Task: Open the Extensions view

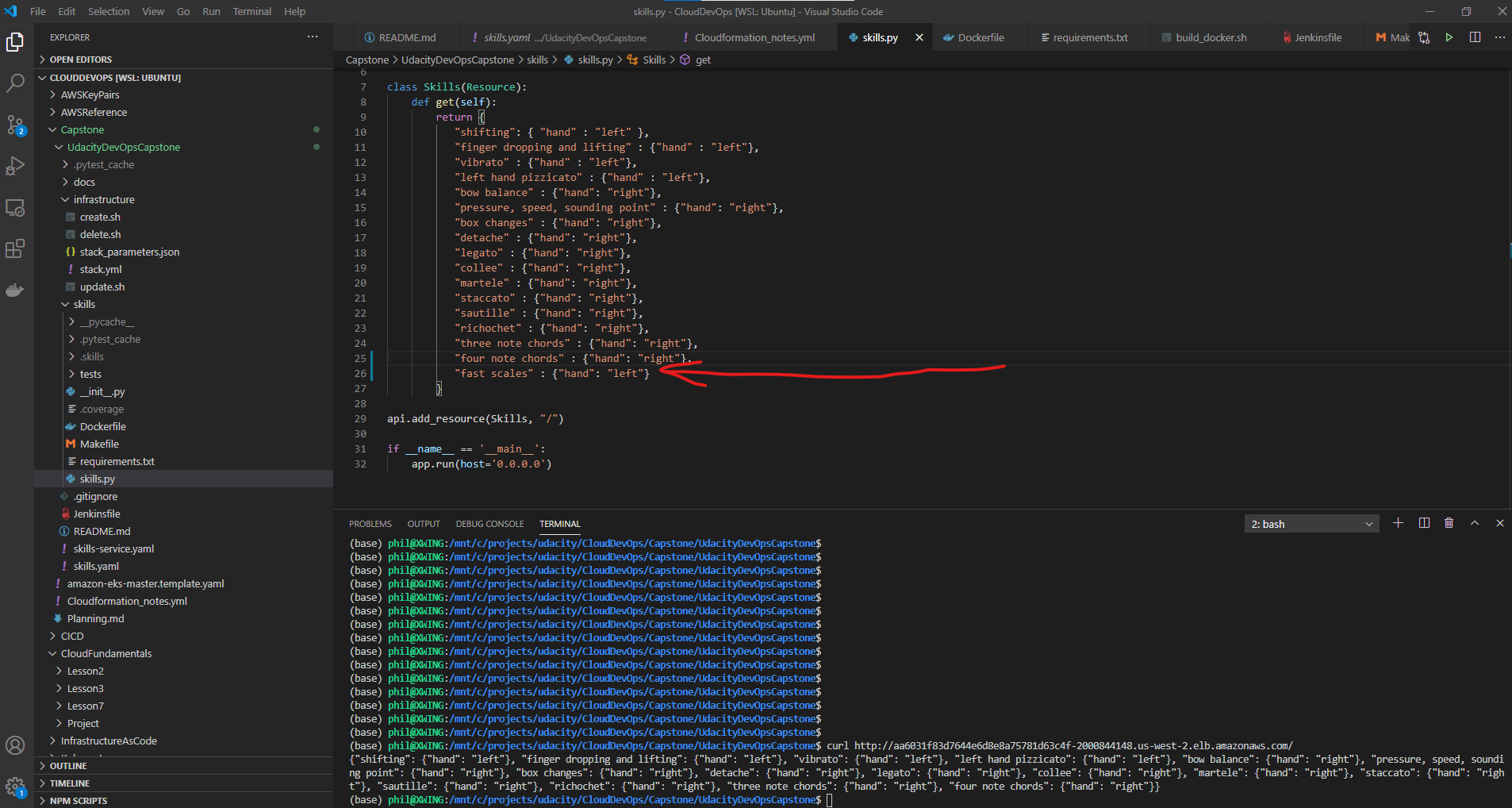Action: (15, 249)
